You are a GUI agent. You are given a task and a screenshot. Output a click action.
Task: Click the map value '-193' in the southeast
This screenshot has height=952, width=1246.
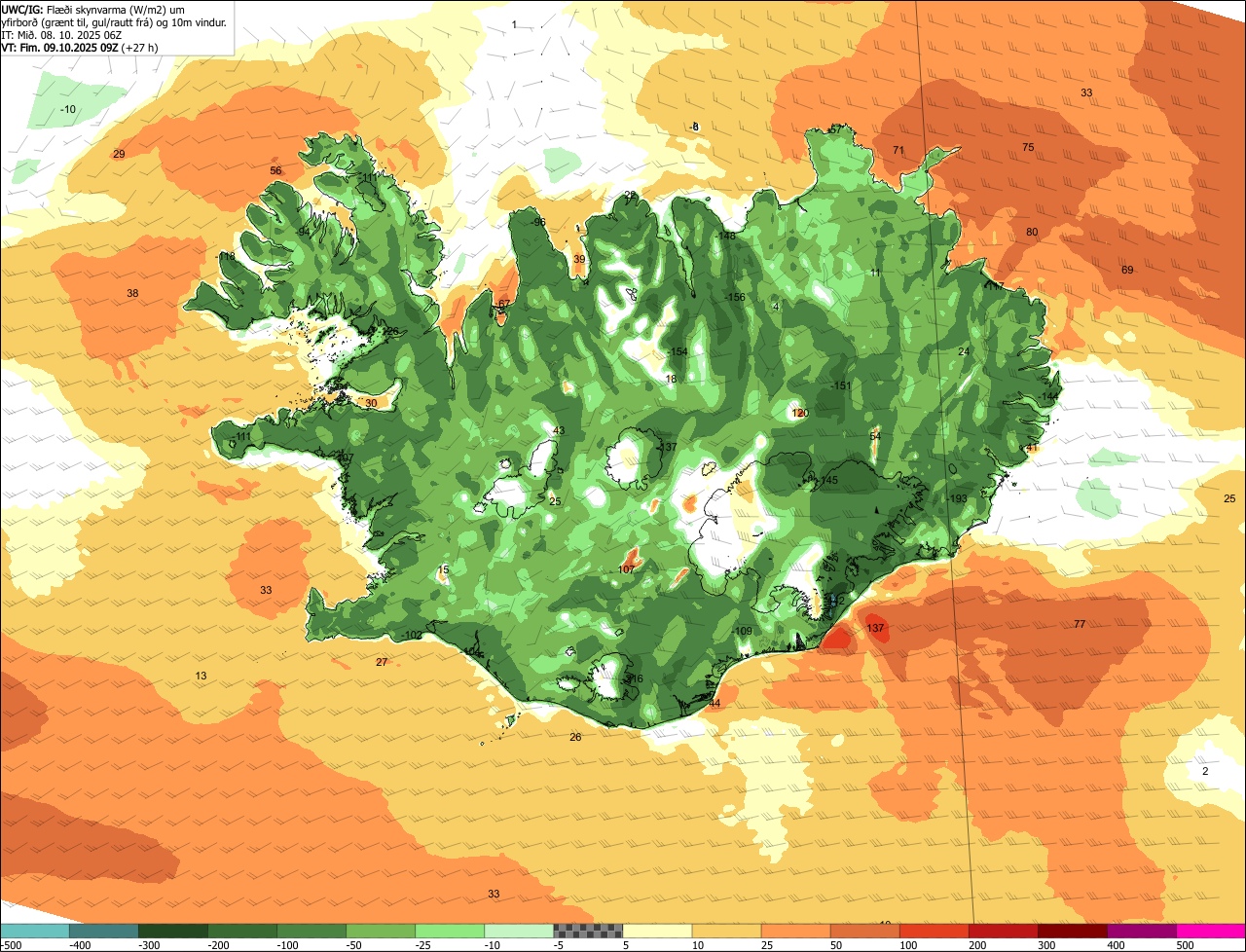point(957,498)
